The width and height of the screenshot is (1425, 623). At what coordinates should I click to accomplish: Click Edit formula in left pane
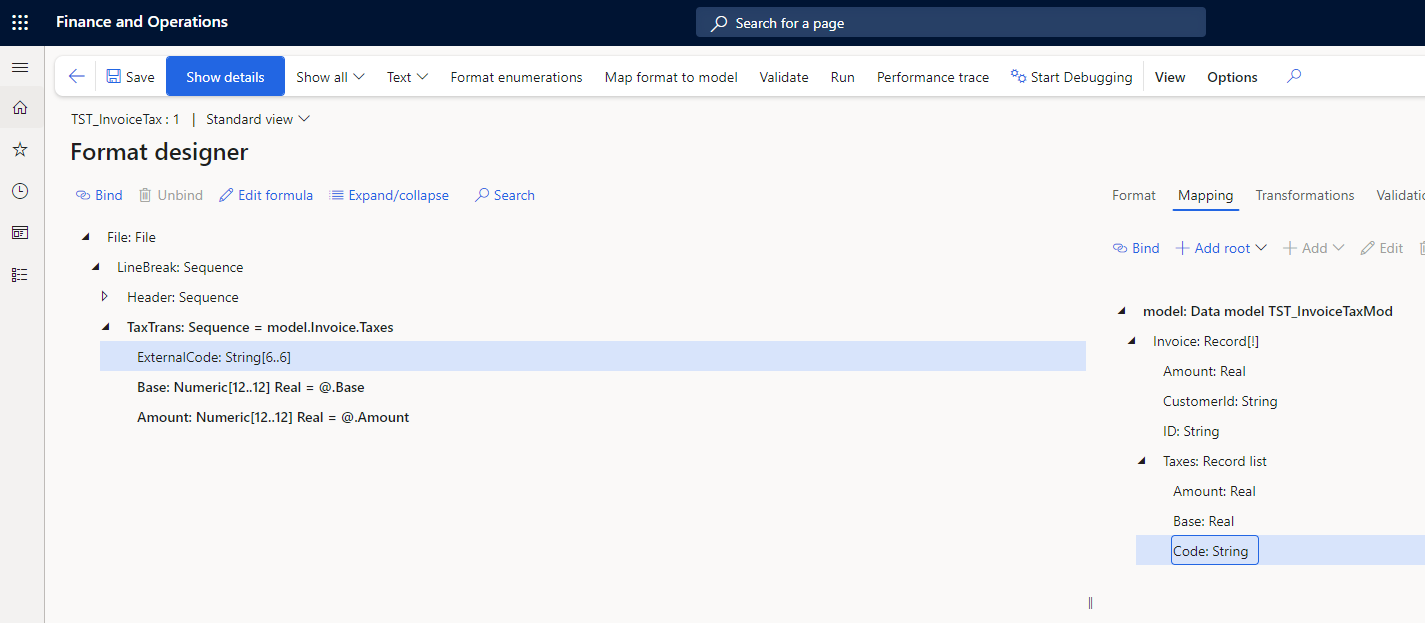(266, 195)
